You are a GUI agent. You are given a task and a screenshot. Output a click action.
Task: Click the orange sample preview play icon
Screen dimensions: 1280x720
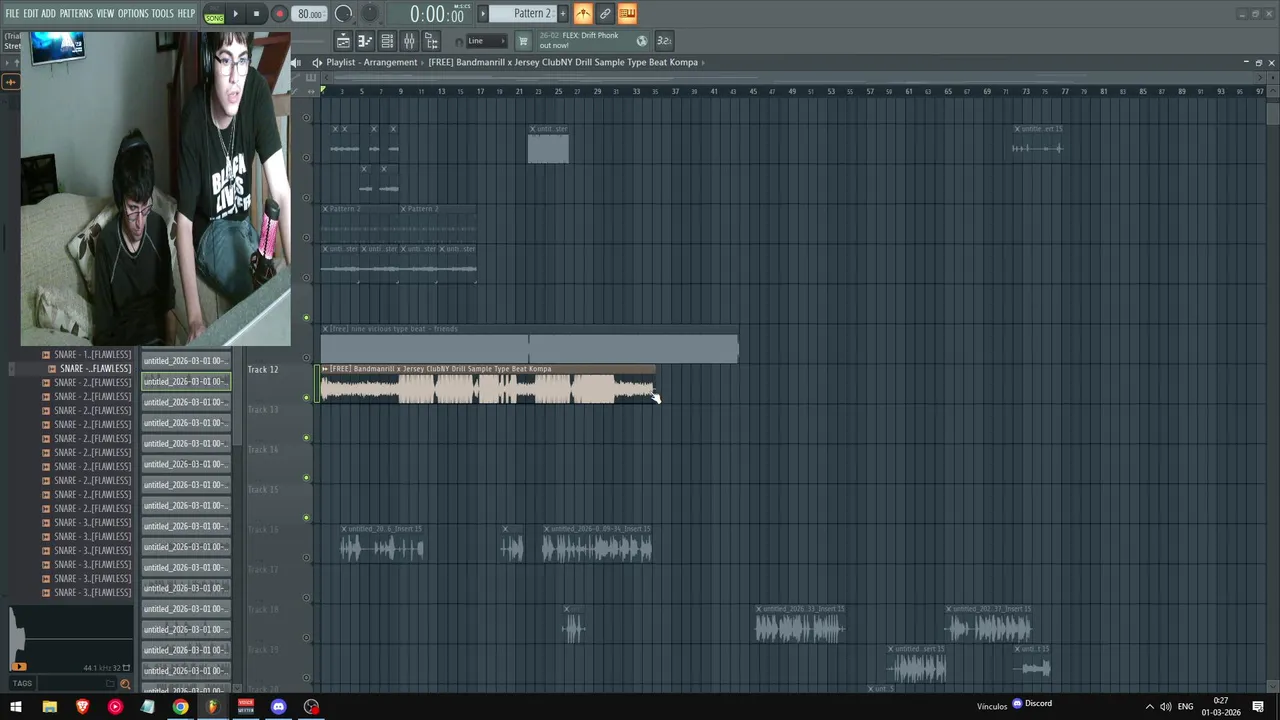[17, 666]
